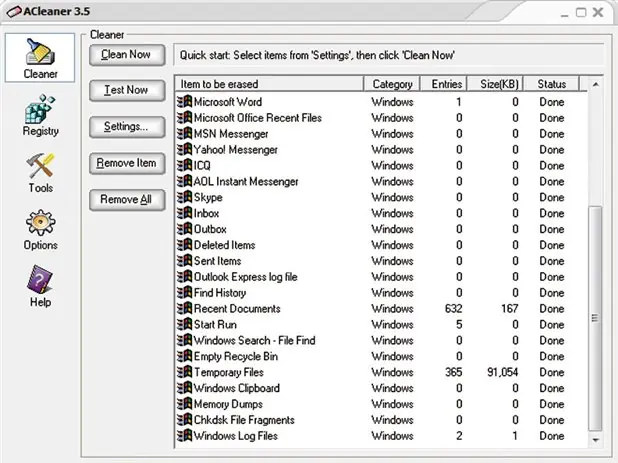
Task: Click the Clean Now button
Action: pos(127,55)
